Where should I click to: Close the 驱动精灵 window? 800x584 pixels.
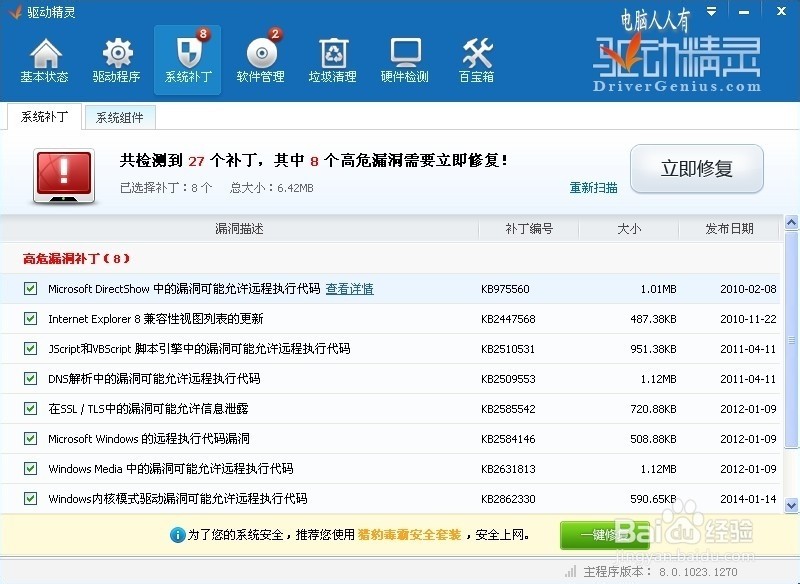point(781,11)
